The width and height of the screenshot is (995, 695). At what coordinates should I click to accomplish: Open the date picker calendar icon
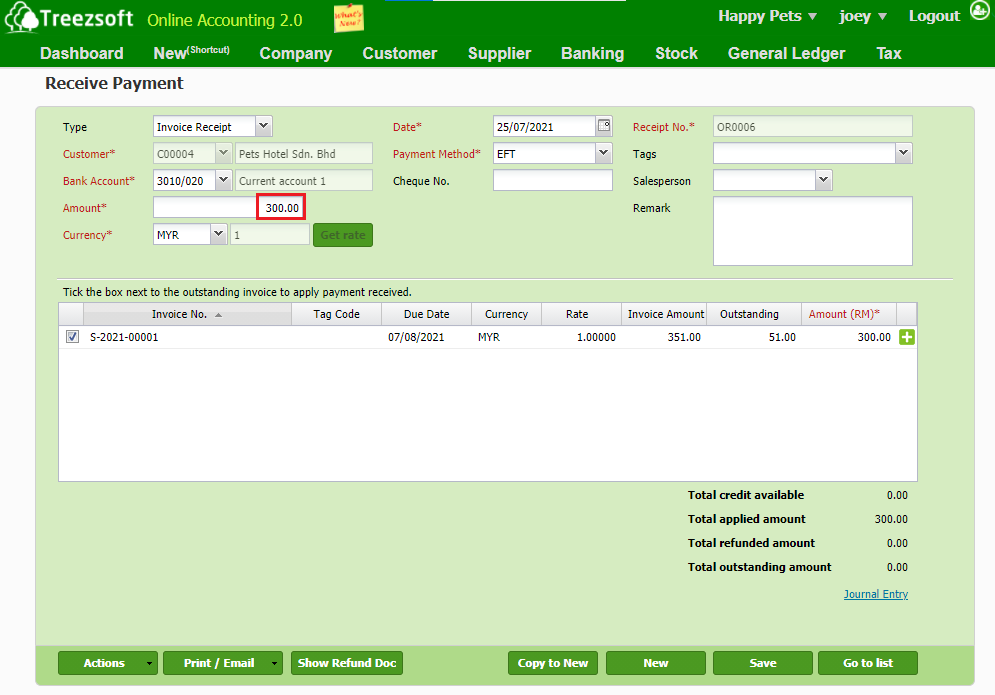(604, 126)
